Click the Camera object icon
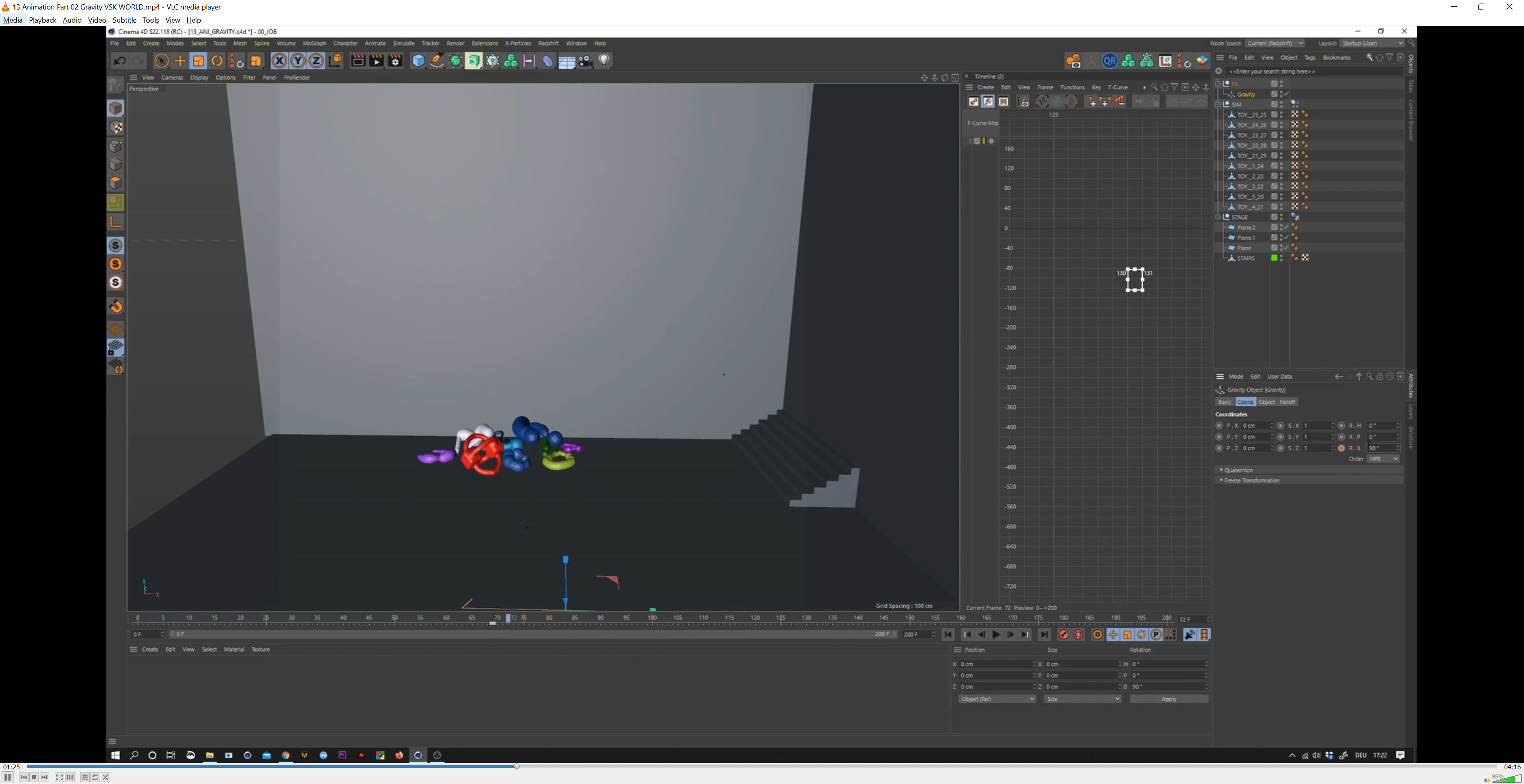This screenshot has width=1524, height=784. click(x=586, y=61)
